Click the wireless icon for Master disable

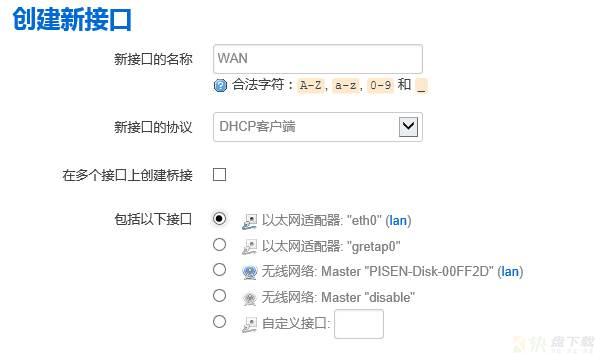[x=250, y=298]
